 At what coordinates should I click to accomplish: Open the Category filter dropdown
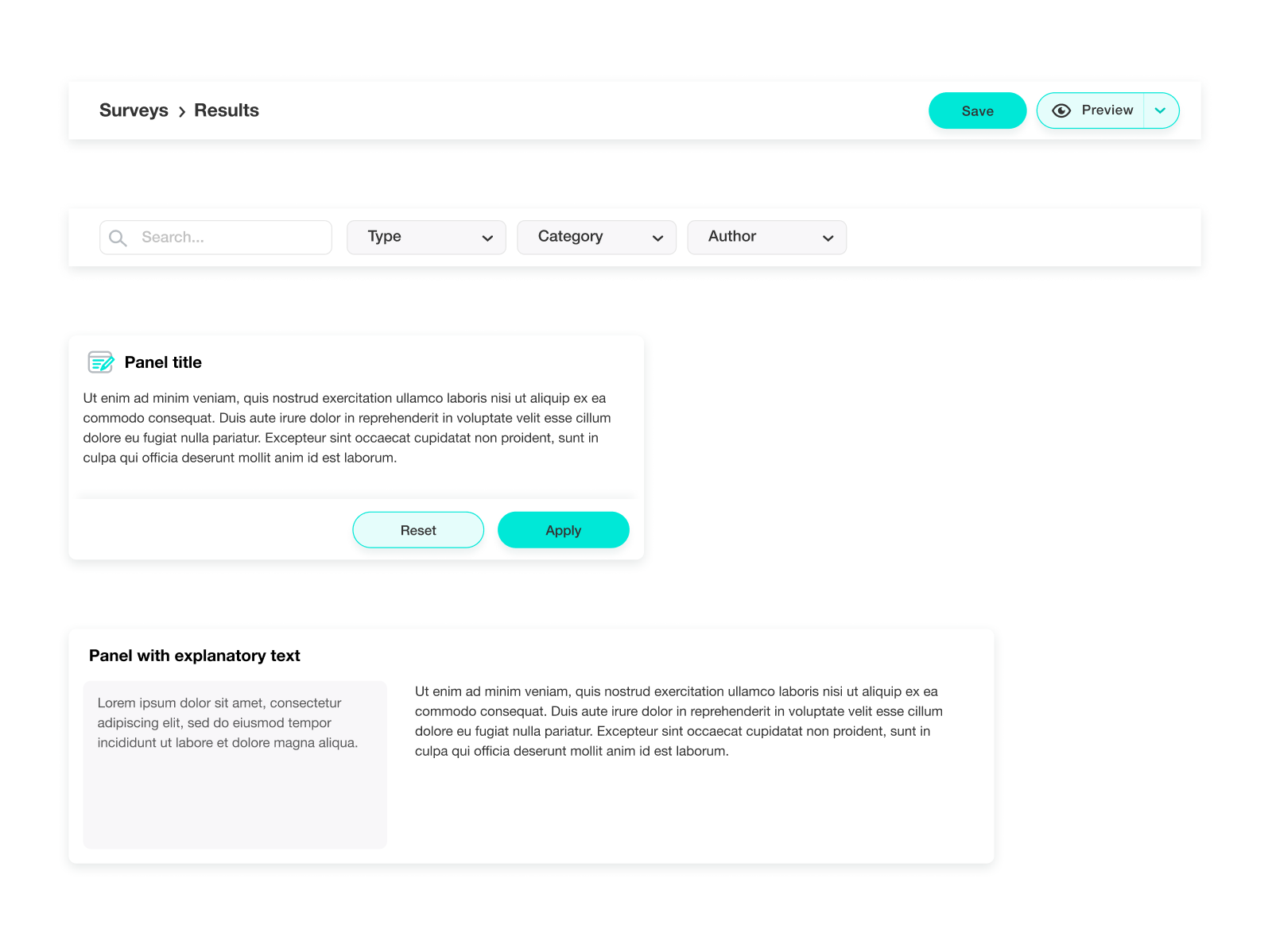click(596, 237)
